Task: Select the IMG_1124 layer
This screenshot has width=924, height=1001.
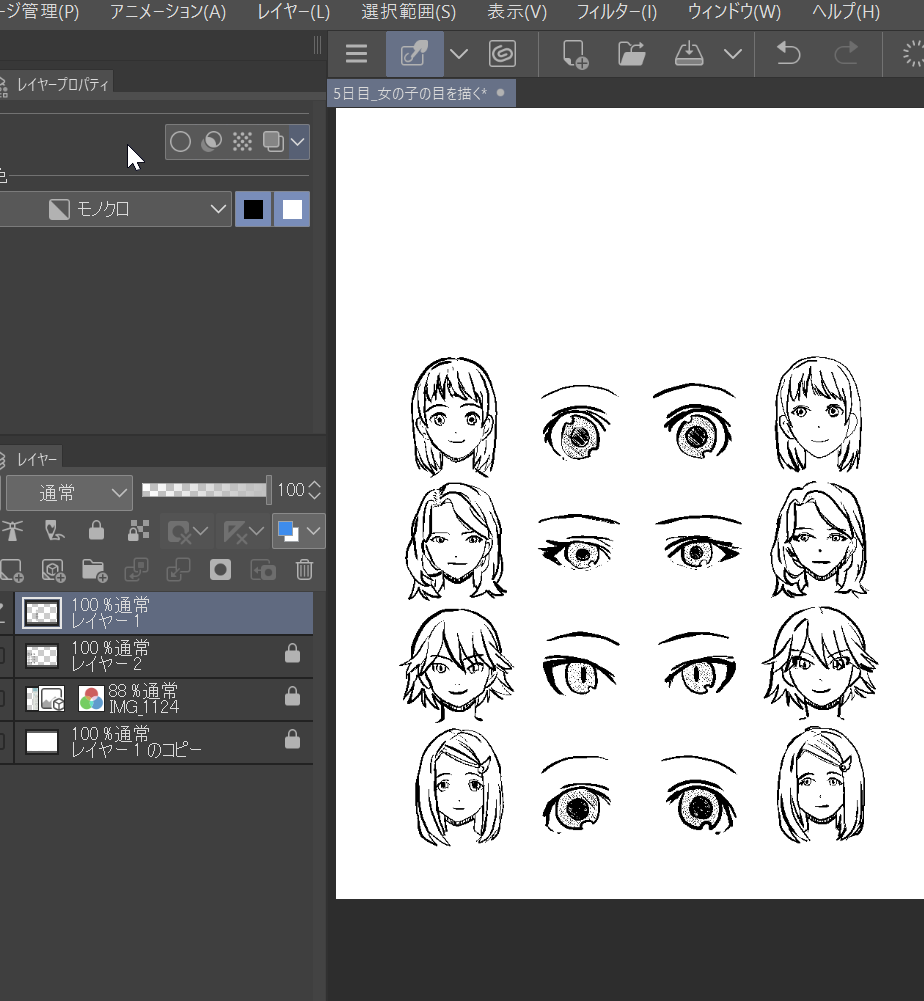Action: [x=160, y=699]
